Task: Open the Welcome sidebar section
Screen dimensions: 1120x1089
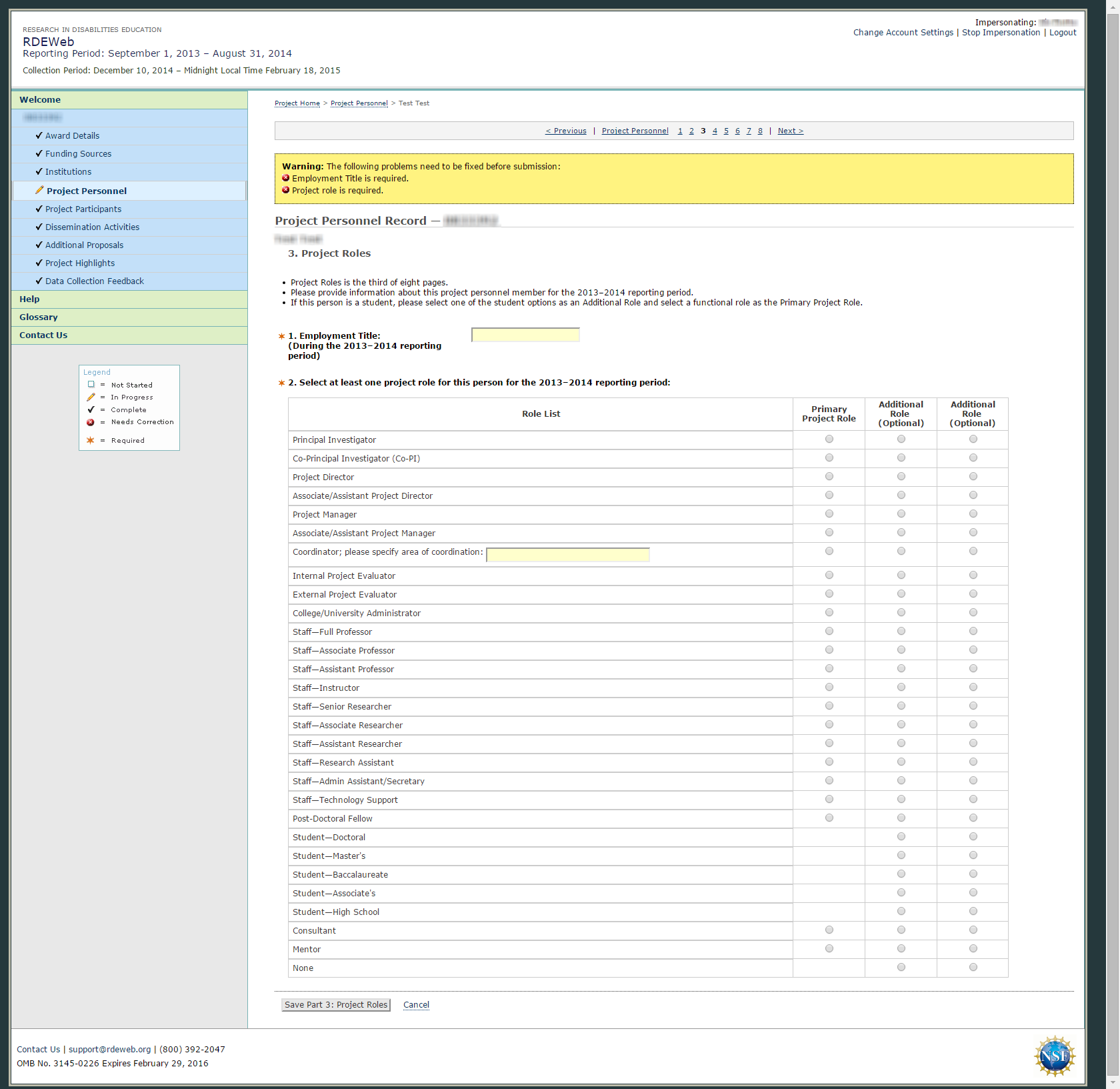Action: 40,100
